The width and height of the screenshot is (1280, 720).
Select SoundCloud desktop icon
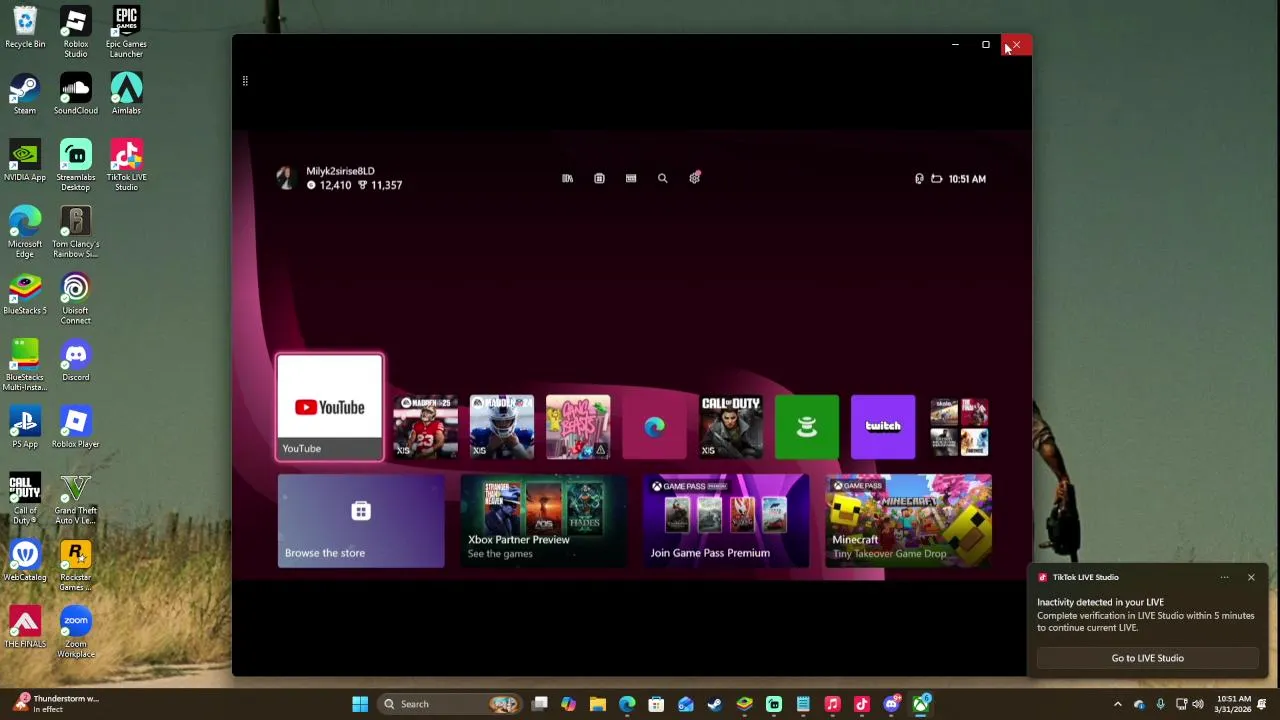[76, 94]
